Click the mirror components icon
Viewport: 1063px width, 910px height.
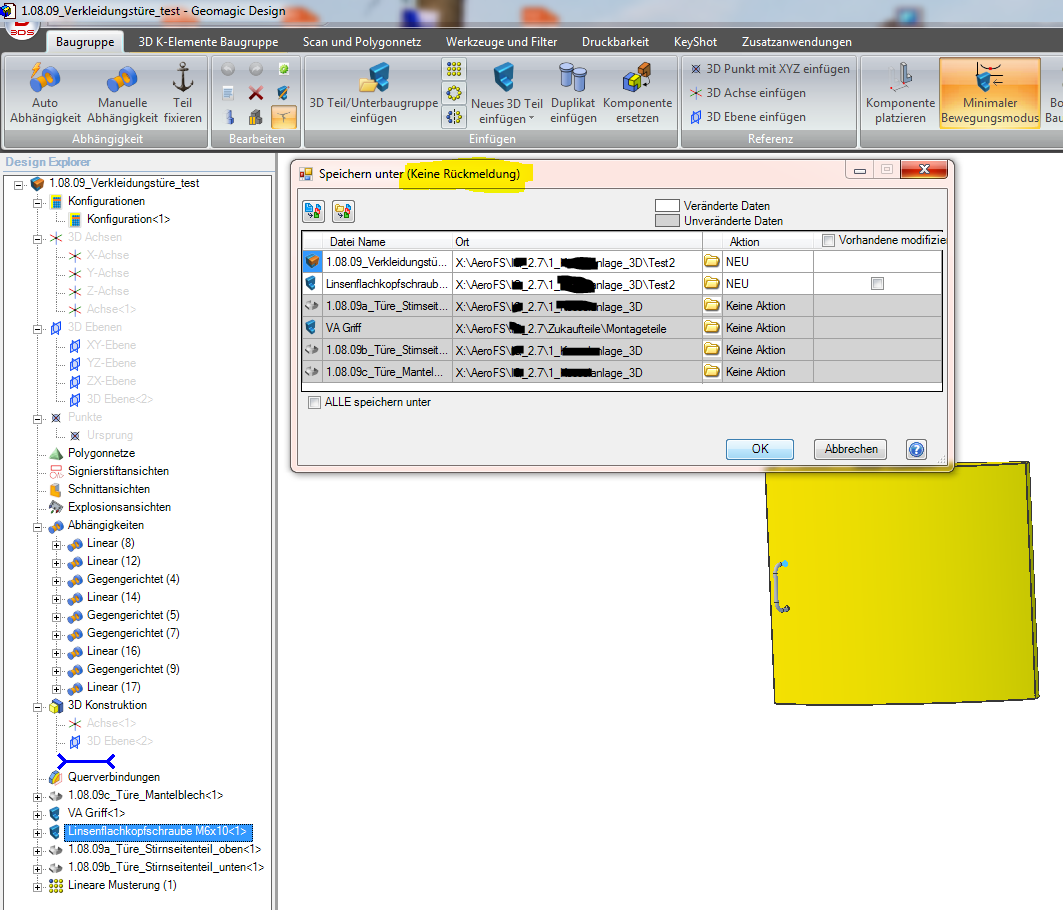coord(454,117)
